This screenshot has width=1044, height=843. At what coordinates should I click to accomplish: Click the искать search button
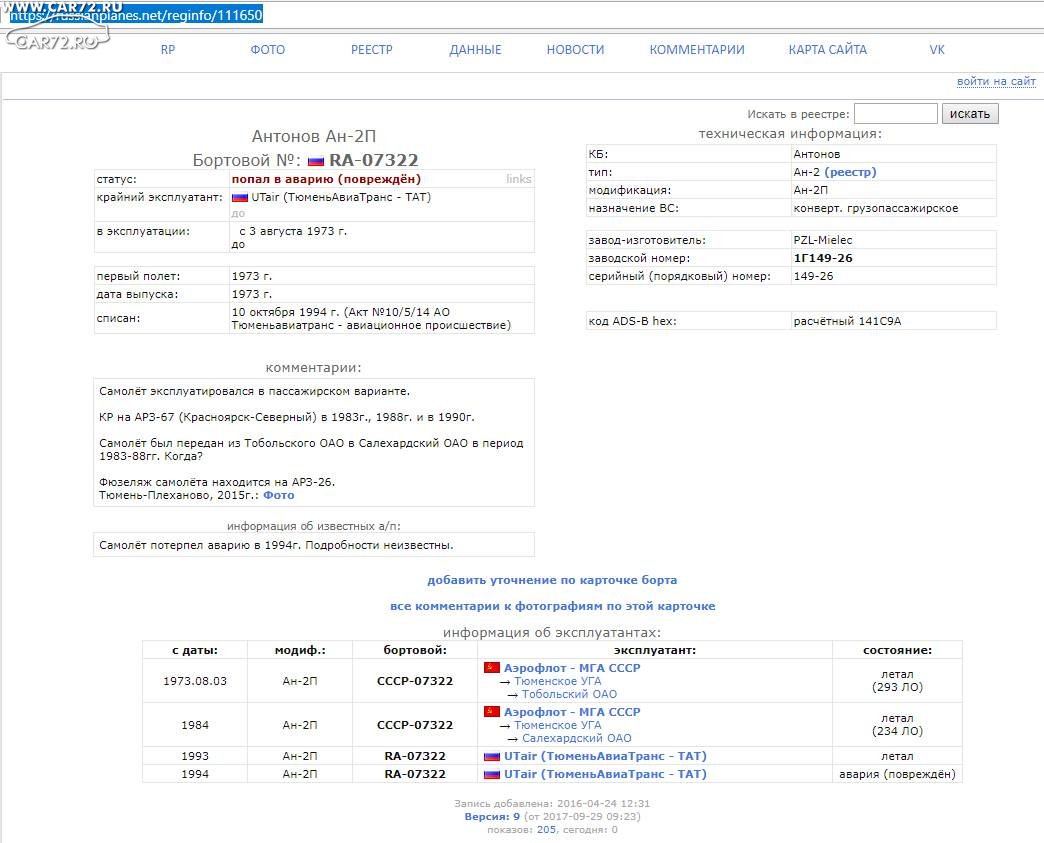click(970, 114)
